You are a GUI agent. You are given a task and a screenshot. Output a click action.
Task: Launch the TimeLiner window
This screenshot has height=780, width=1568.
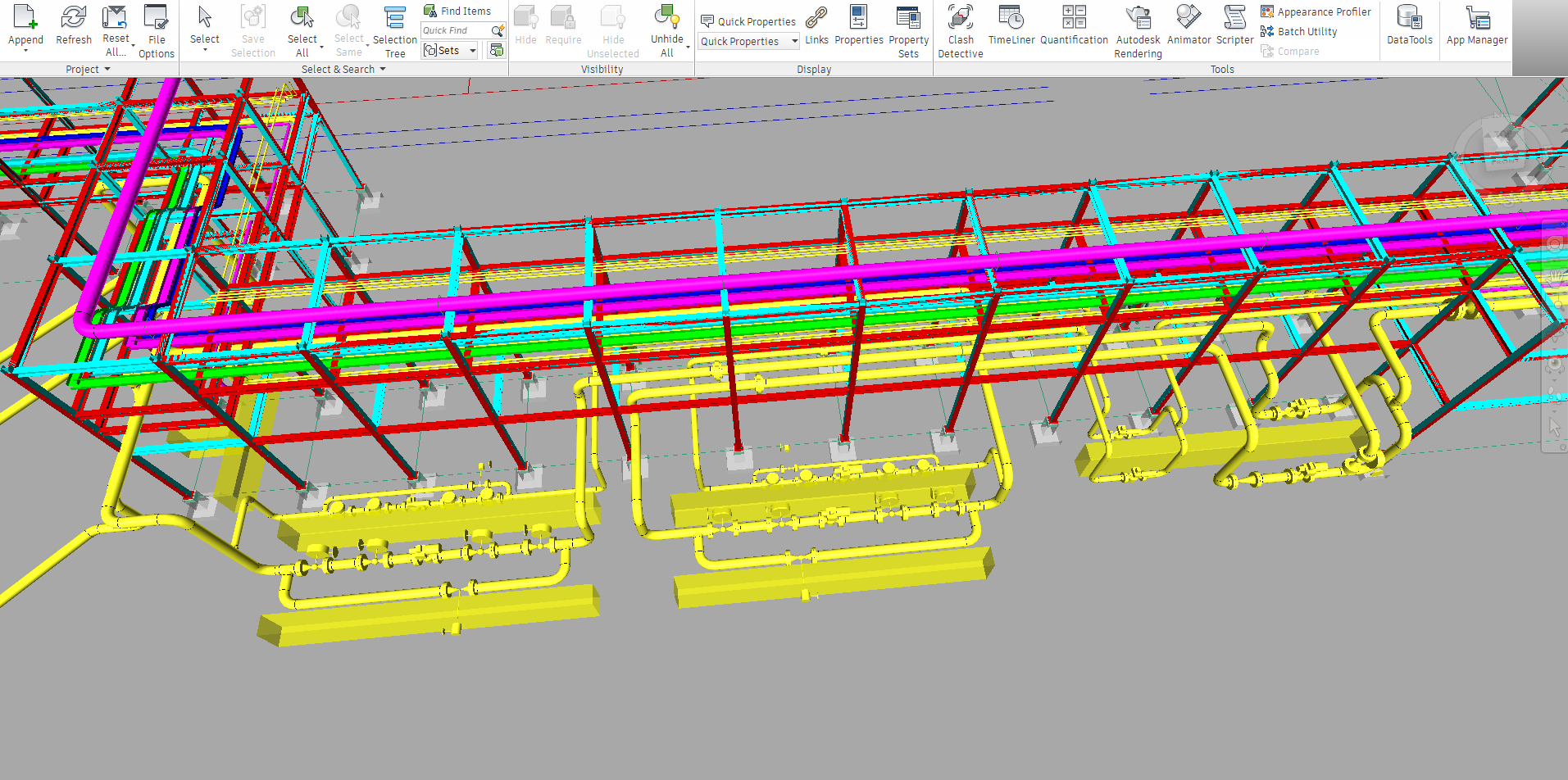tap(1011, 25)
